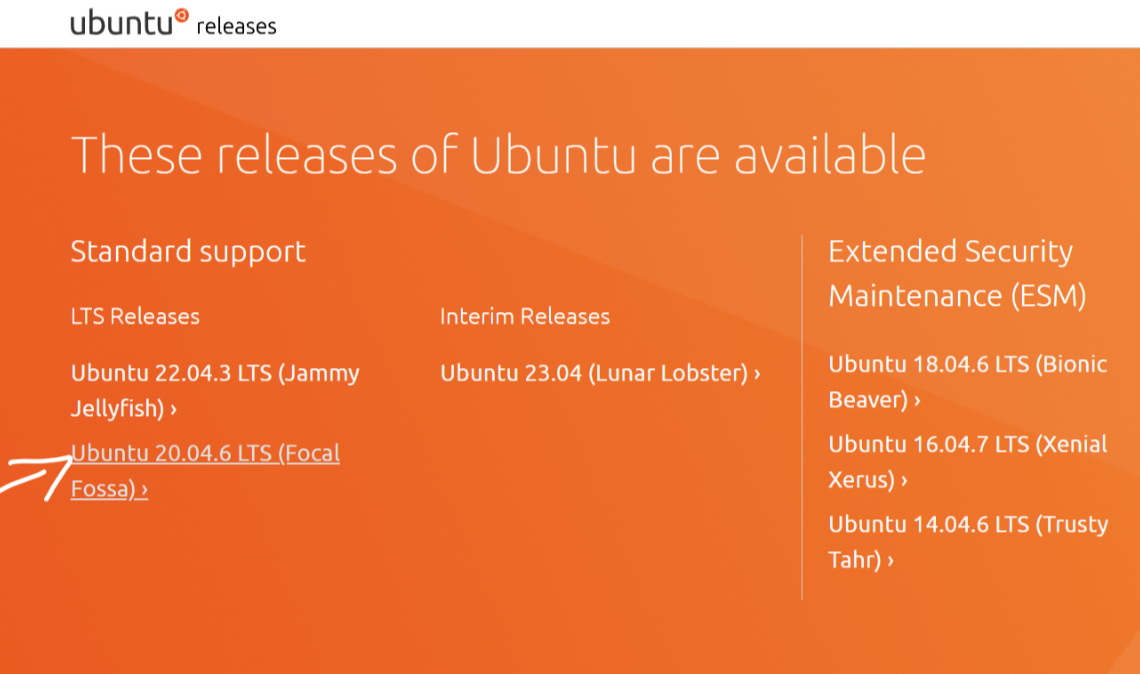Open Ubuntu 23.04 Lunar Lobster release

point(594,373)
